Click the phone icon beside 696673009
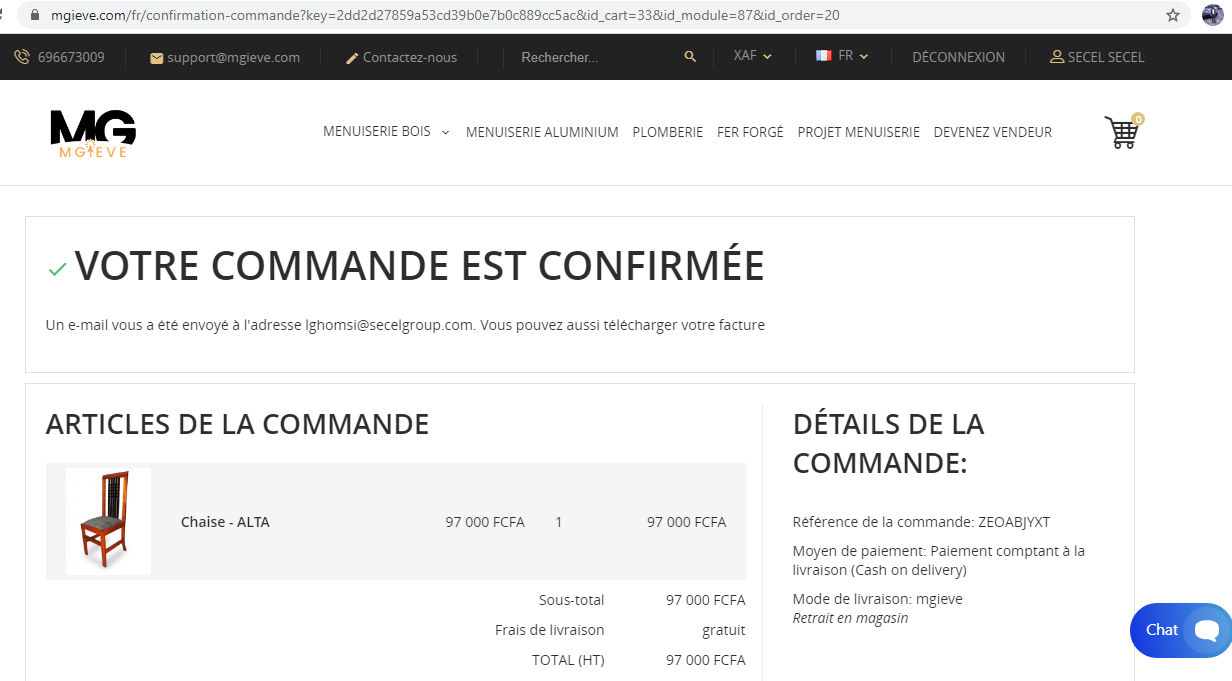1232x681 pixels. [x=22, y=57]
